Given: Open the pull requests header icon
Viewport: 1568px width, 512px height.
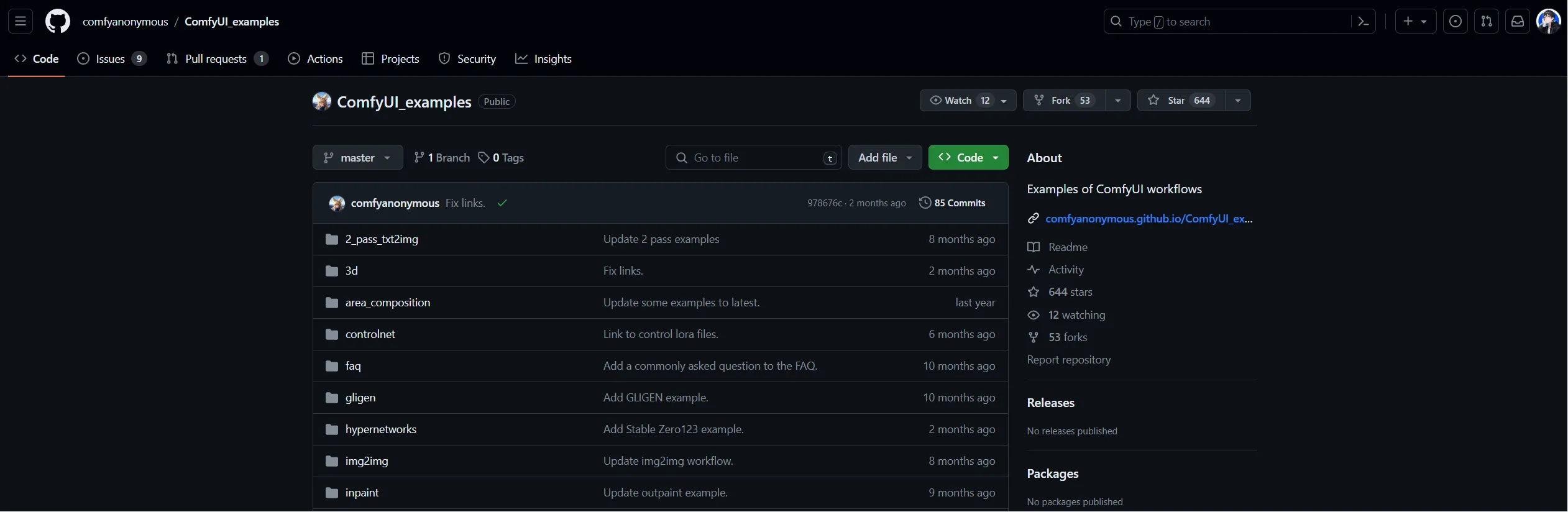Looking at the screenshot, I should point(1486,21).
